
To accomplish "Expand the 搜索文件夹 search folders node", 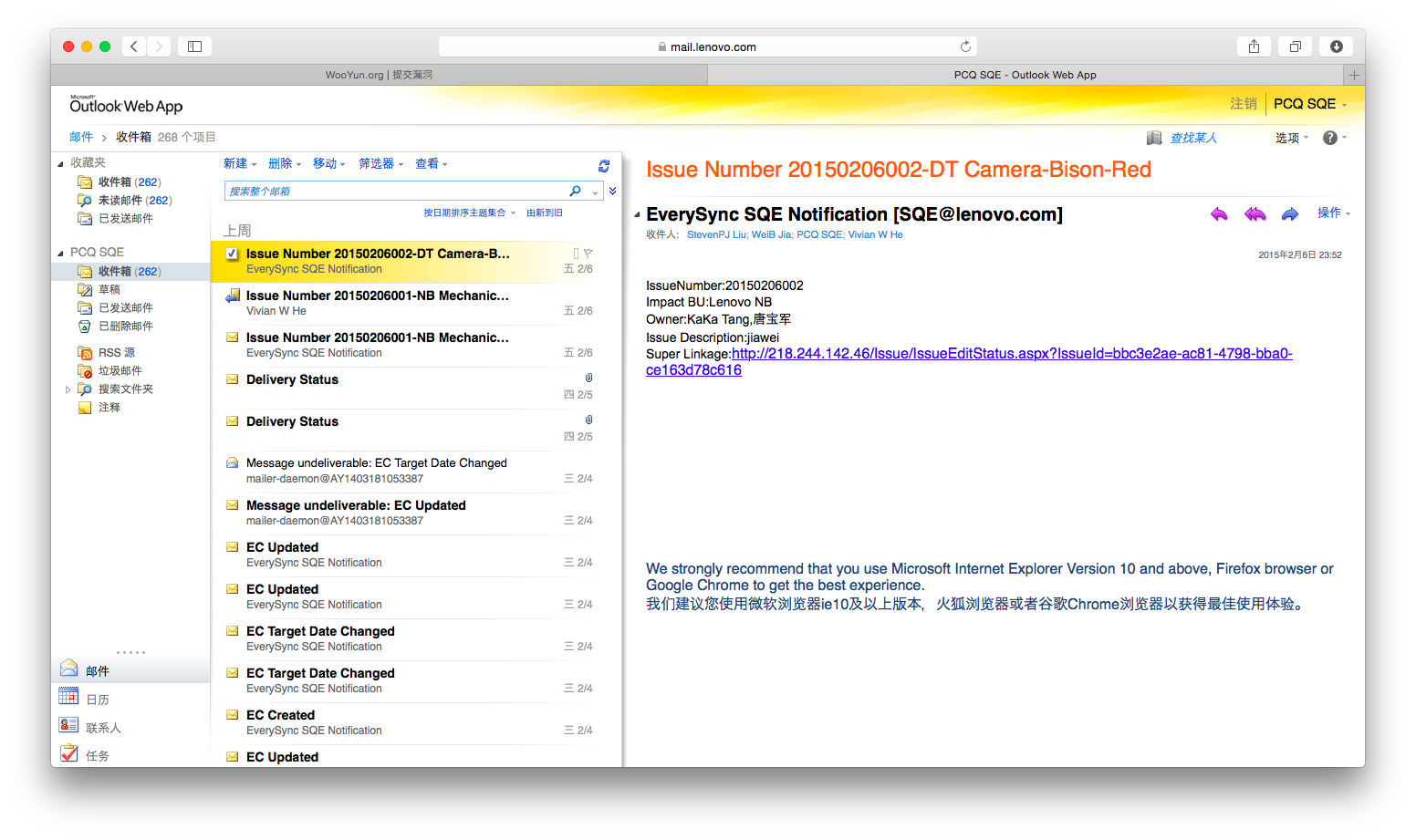I will pyautogui.click(x=68, y=389).
